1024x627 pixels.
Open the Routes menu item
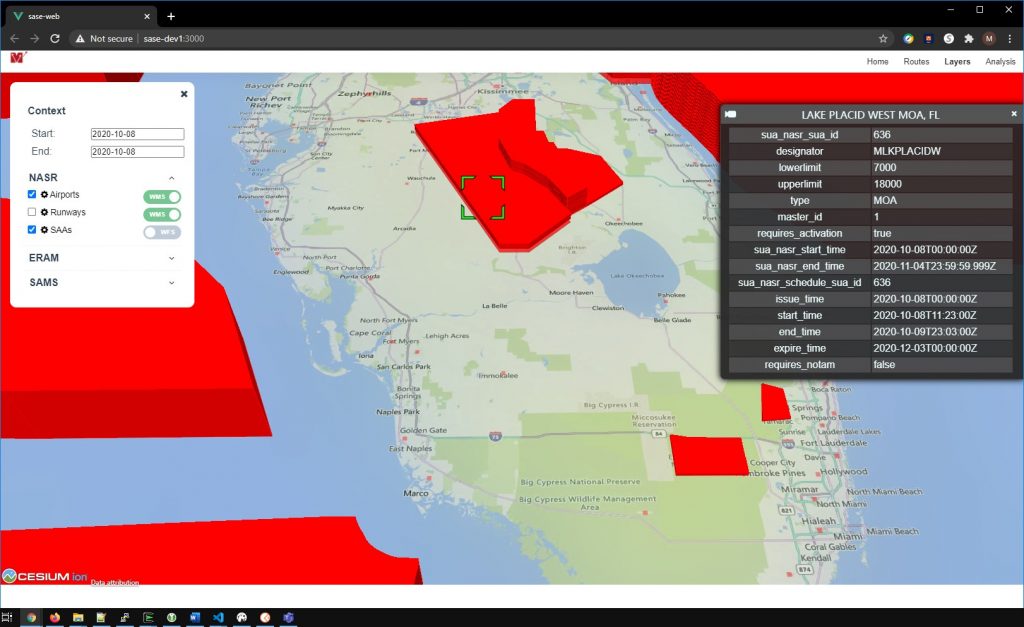click(916, 61)
